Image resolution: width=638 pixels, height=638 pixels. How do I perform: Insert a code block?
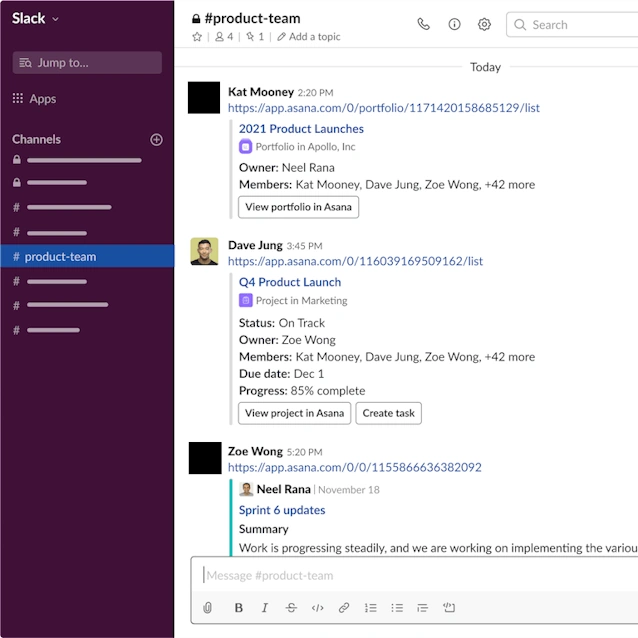[x=449, y=607]
